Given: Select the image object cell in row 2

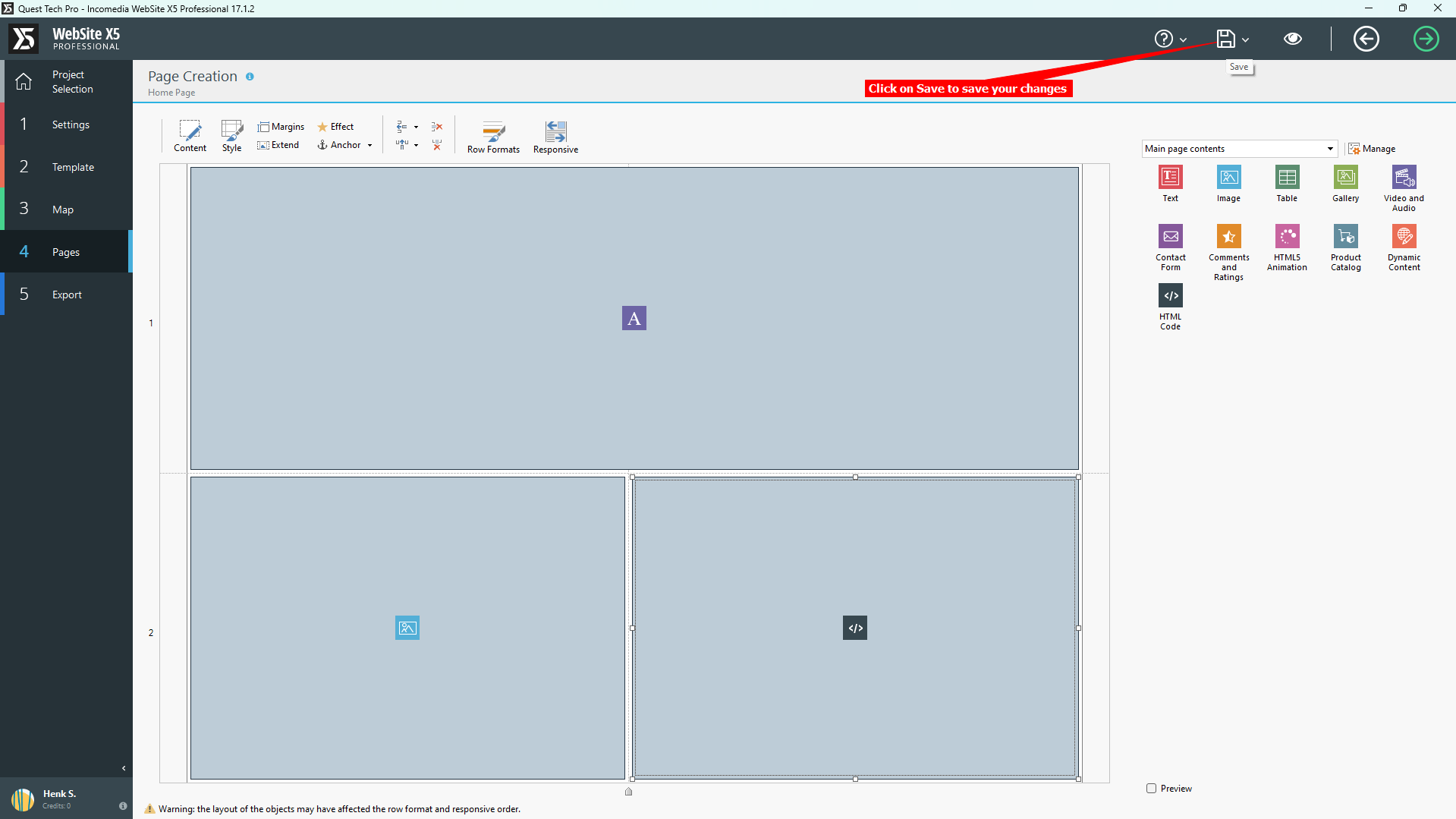Looking at the screenshot, I should click(x=407, y=628).
